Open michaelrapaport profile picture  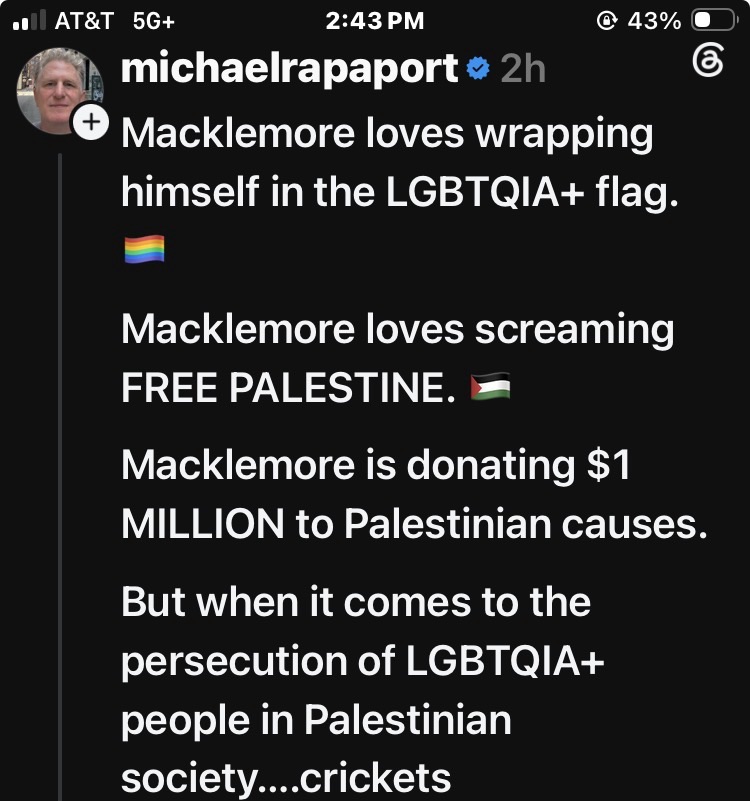[59, 91]
